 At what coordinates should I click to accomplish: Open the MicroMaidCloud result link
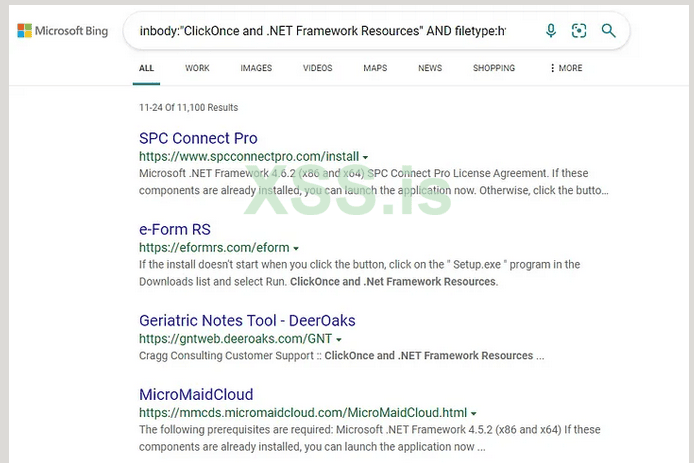(x=196, y=394)
